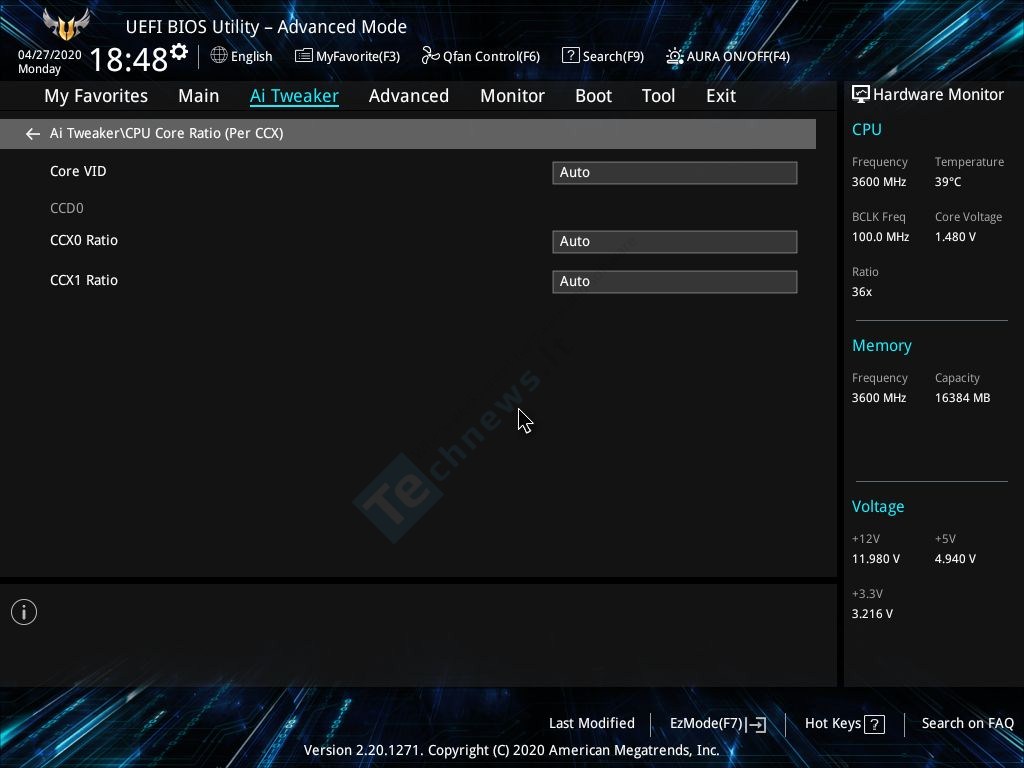Switch to the Main tab
The width and height of the screenshot is (1024, 768).
[199, 96]
